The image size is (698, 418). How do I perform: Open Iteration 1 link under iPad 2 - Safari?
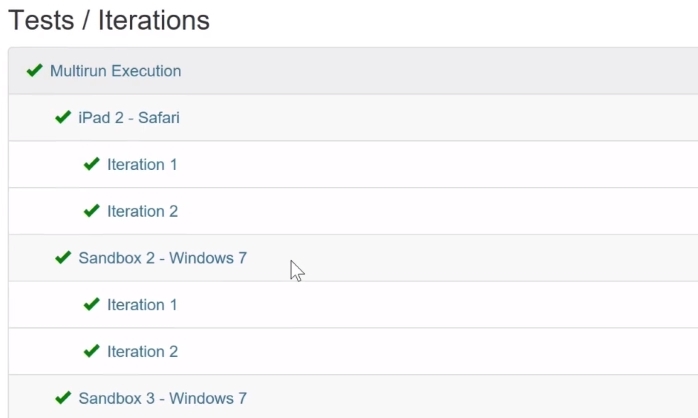(x=142, y=164)
